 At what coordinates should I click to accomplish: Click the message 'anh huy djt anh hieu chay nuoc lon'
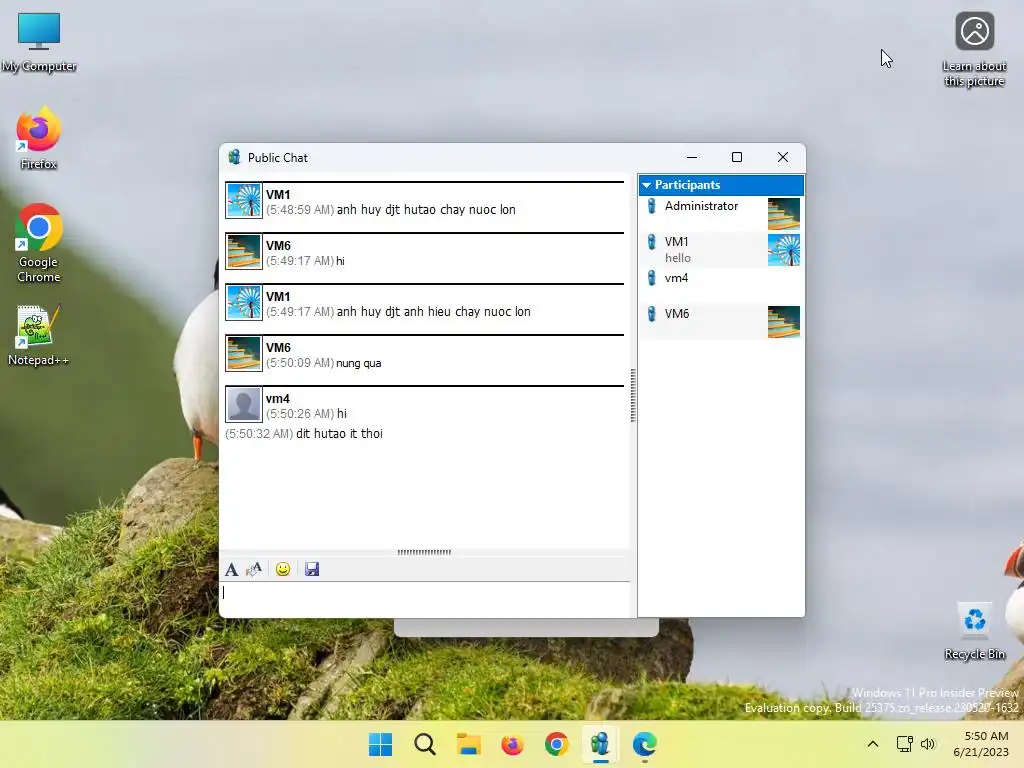point(434,312)
